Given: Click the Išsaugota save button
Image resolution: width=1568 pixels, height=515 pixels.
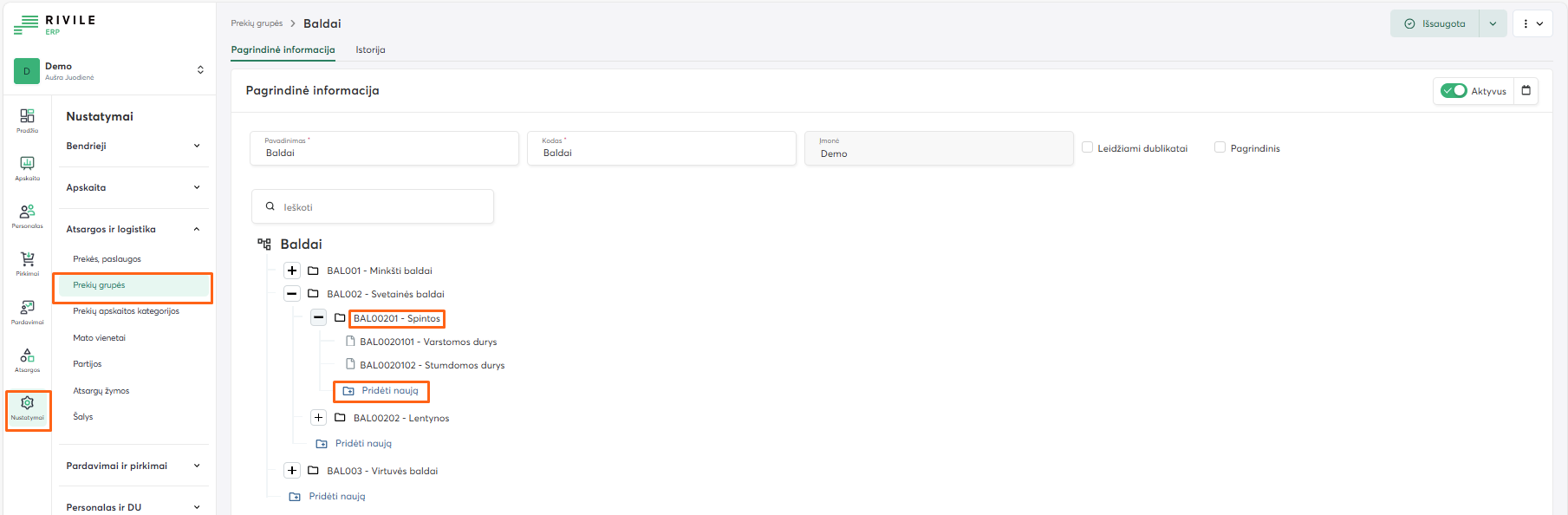Looking at the screenshot, I should point(1435,23).
